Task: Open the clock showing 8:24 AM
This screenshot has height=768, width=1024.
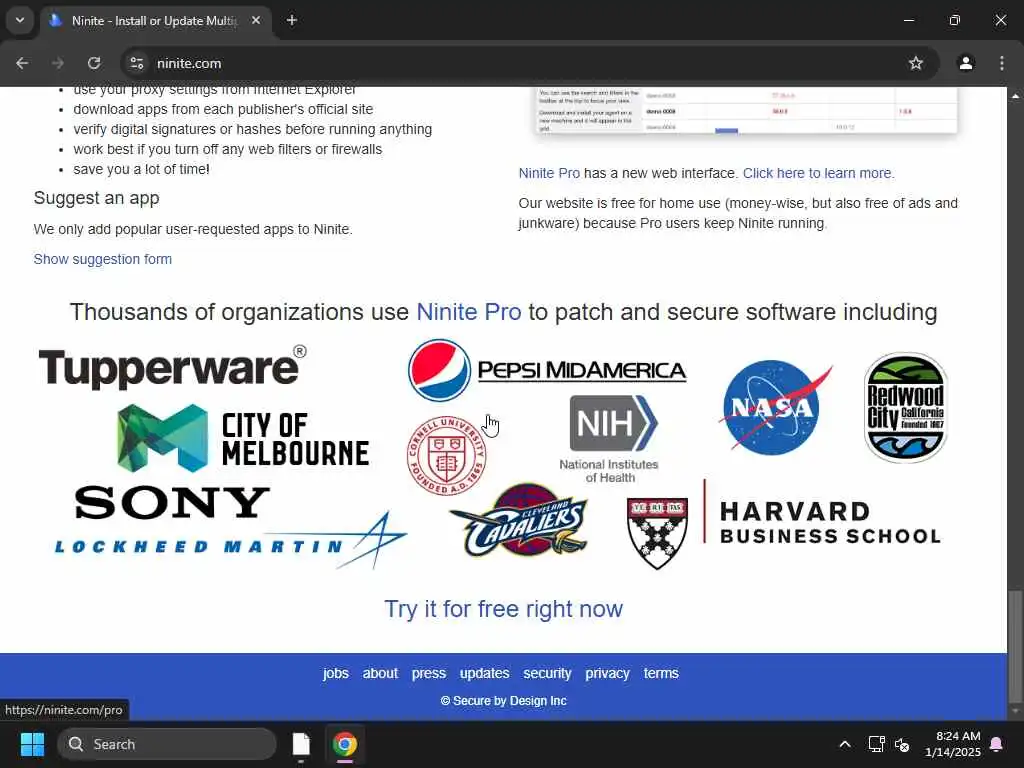Action: point(952,744)
